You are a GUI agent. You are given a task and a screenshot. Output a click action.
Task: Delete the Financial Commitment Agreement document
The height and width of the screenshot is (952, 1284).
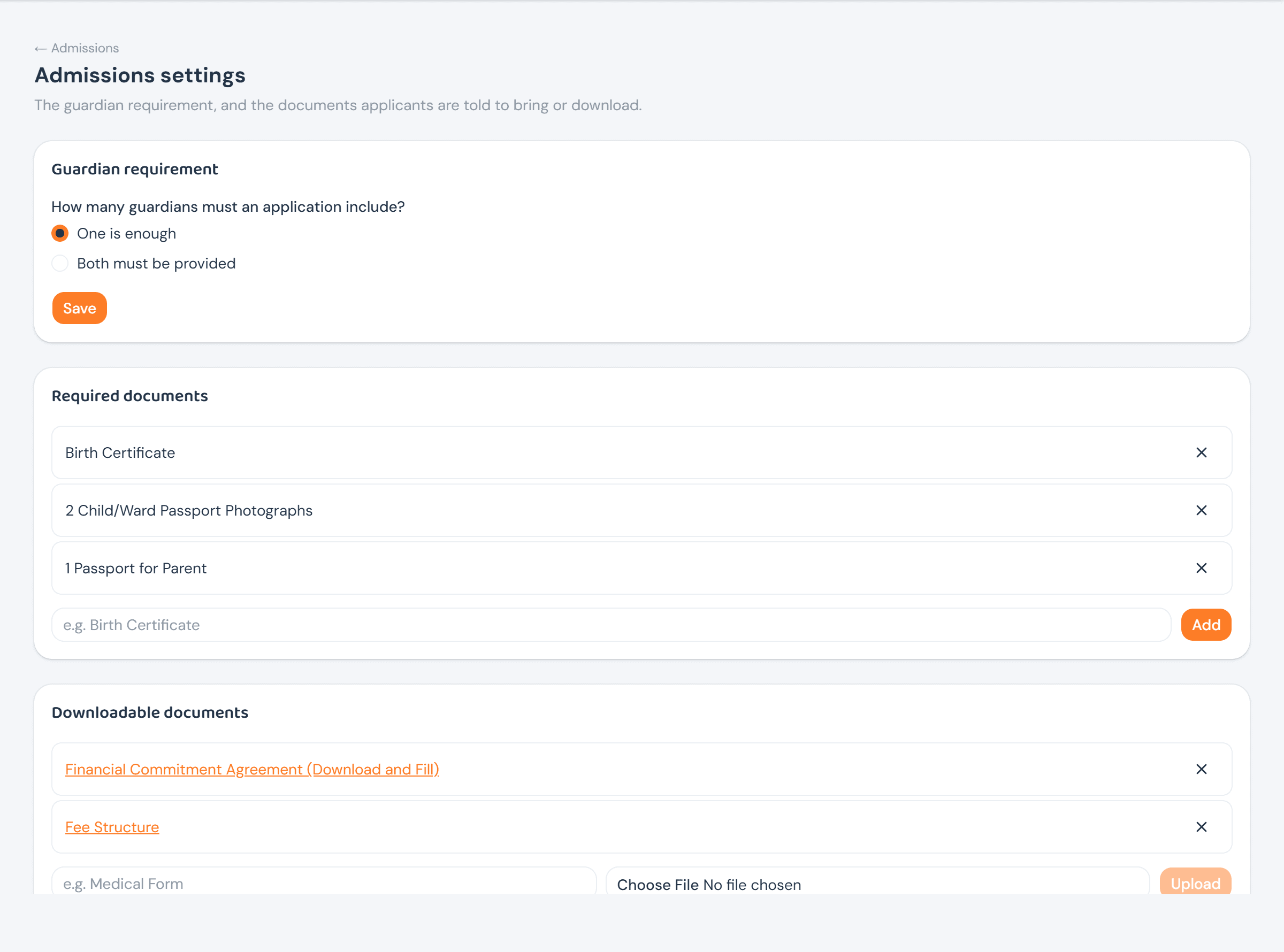[1201, 769]
